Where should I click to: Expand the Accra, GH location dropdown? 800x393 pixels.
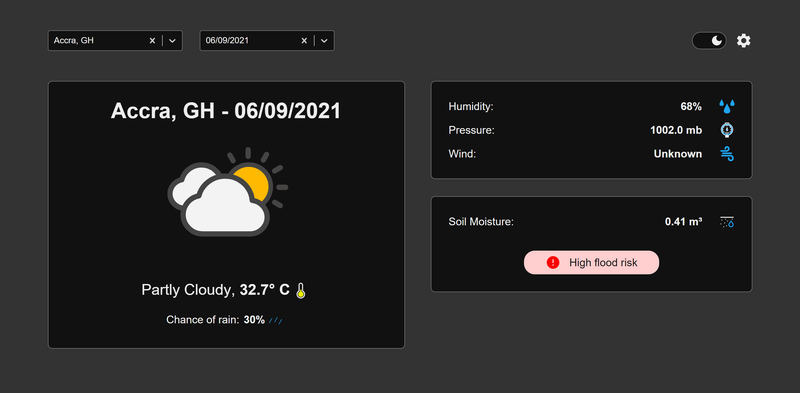coord(172,41)
